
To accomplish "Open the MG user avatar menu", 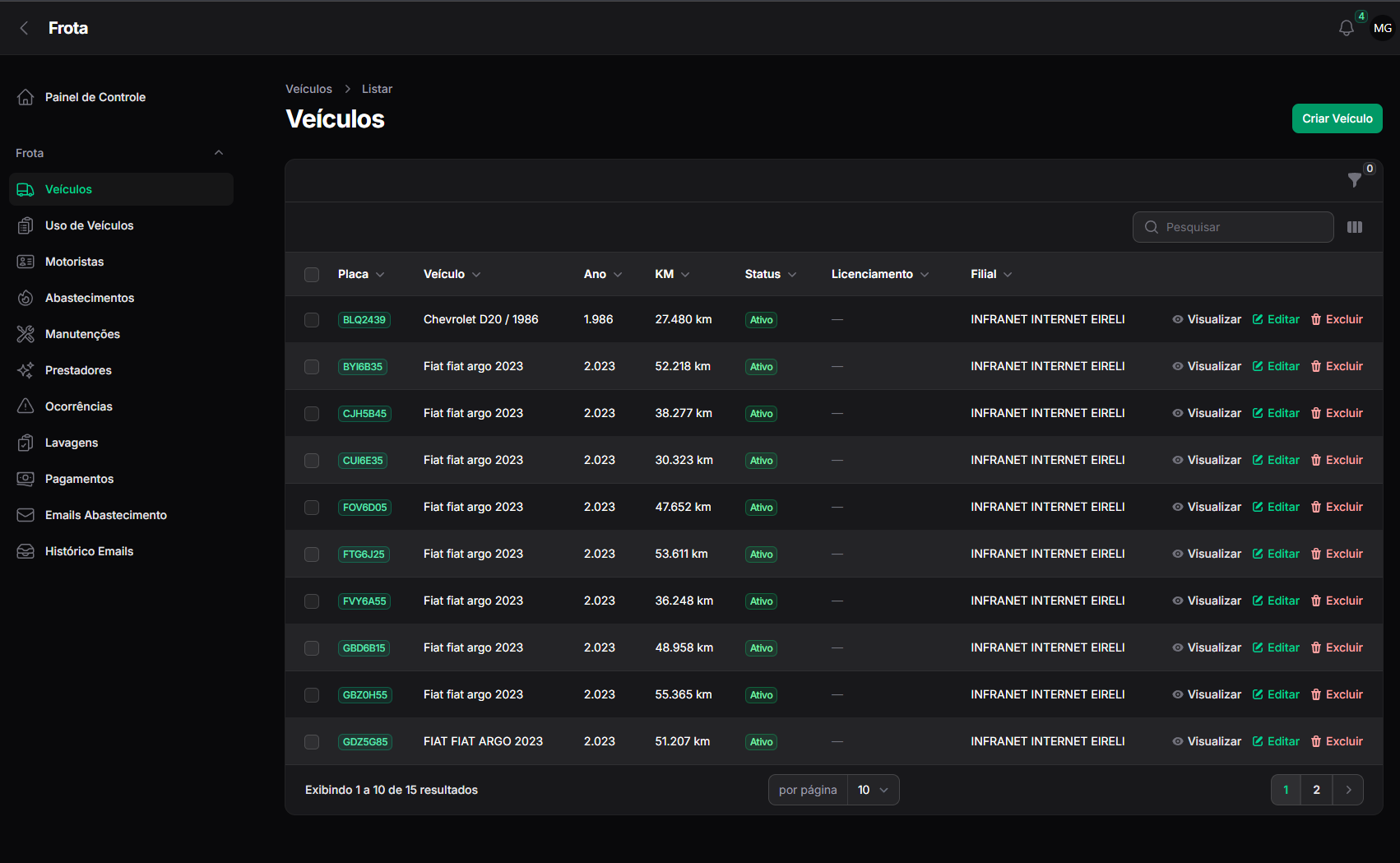I will pyautogui.click(x=1383, y=28).
